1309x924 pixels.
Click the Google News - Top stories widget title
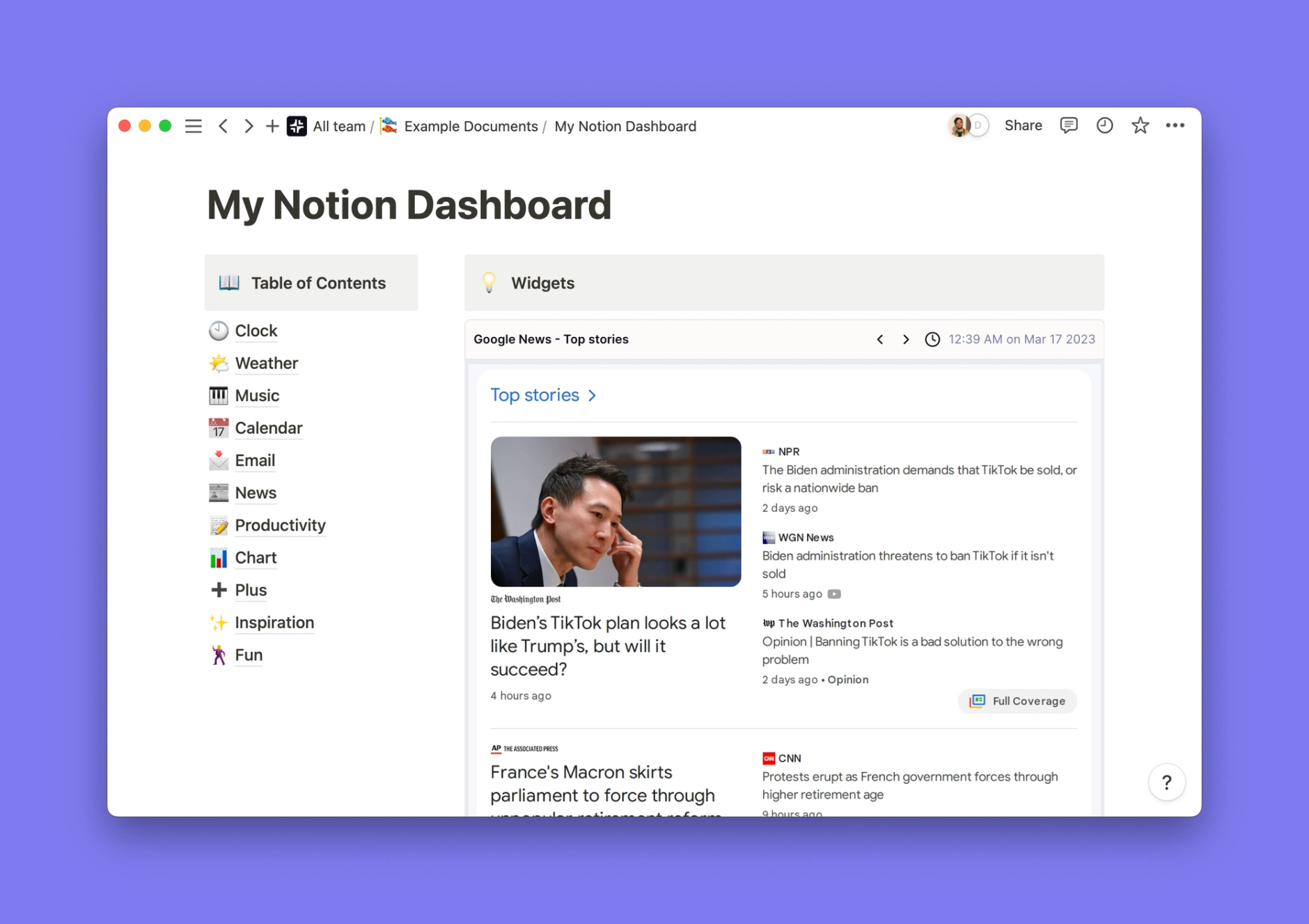click(551, 340)
